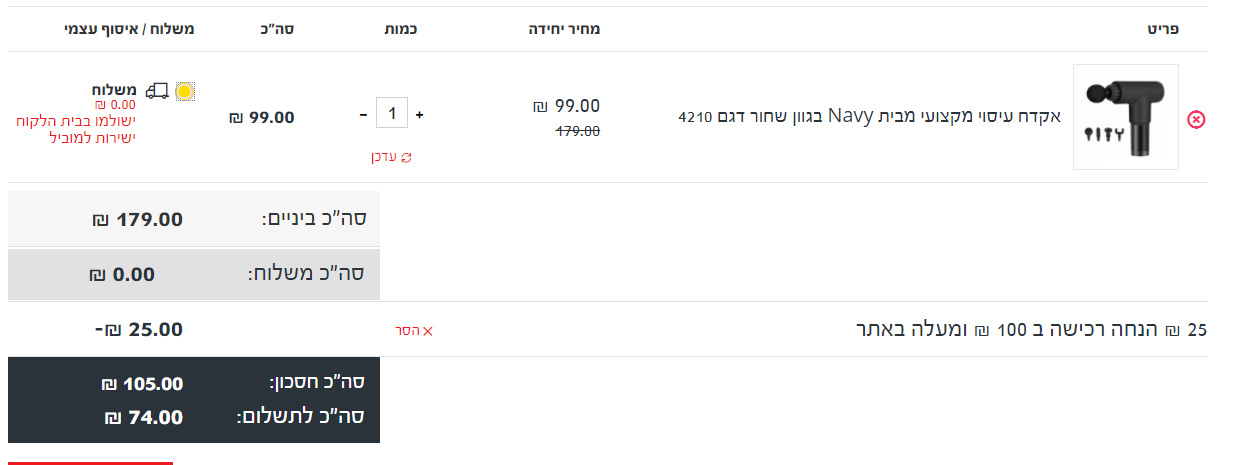
Task: Click the פריט column header
Action: pos(1163,30)
